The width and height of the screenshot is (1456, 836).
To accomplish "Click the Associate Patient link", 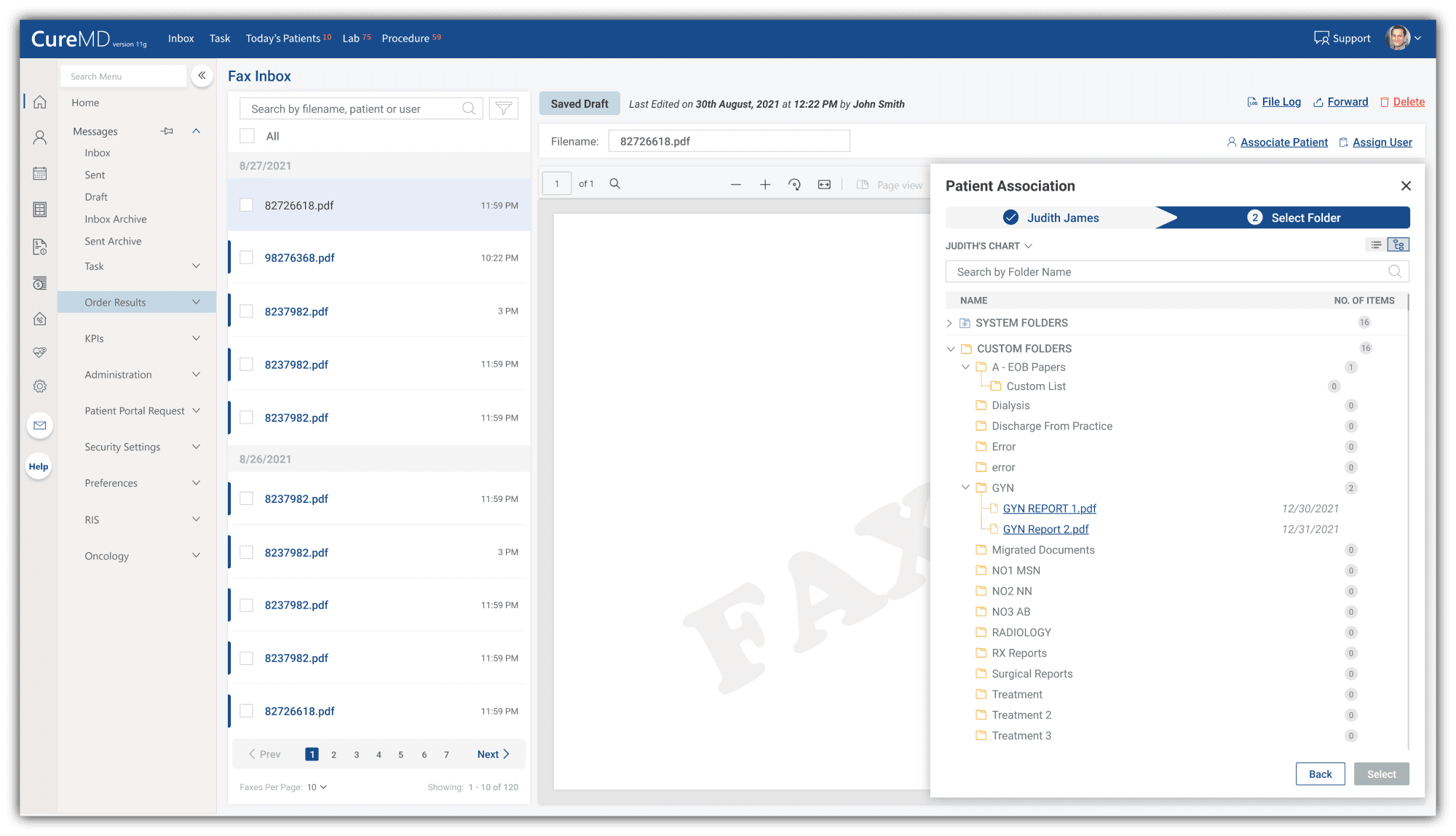I will coord(1283,143).
